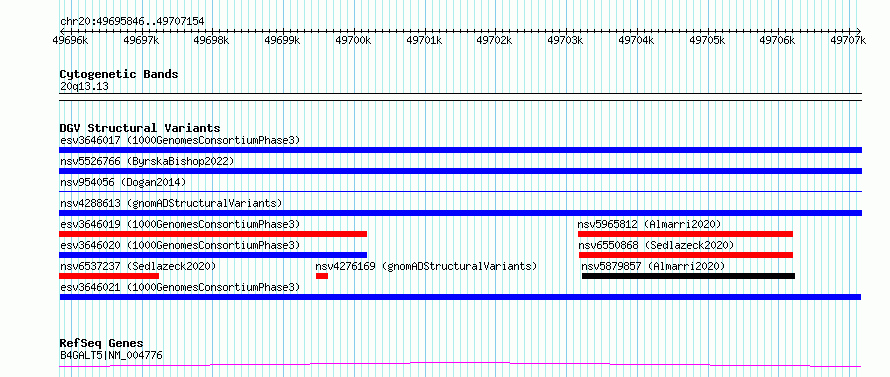
Task: Click the nsv5965812 Almarri2020 label
Action: pyautogui.click(x=649, y=224)
